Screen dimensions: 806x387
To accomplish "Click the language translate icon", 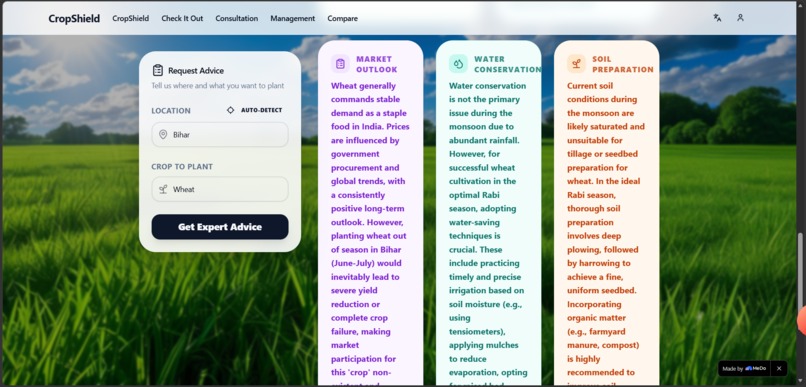I will [x=717, y=17].
